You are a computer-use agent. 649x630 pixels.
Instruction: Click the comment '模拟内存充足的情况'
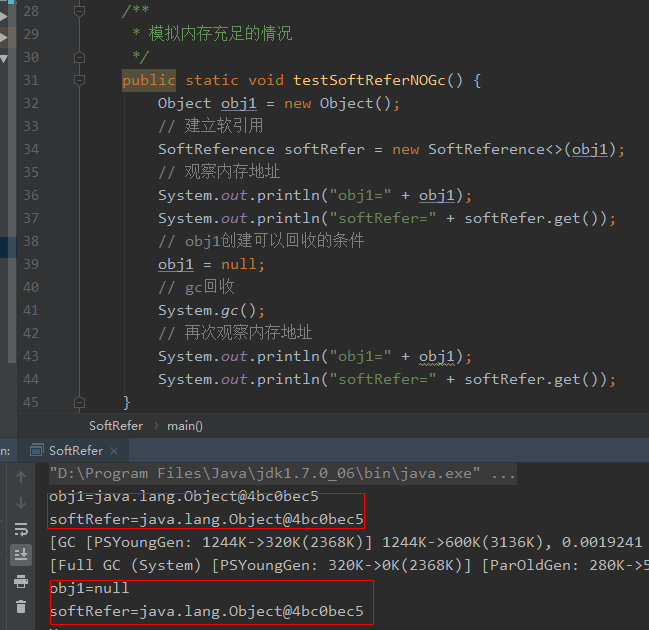(x=220, y=34)
